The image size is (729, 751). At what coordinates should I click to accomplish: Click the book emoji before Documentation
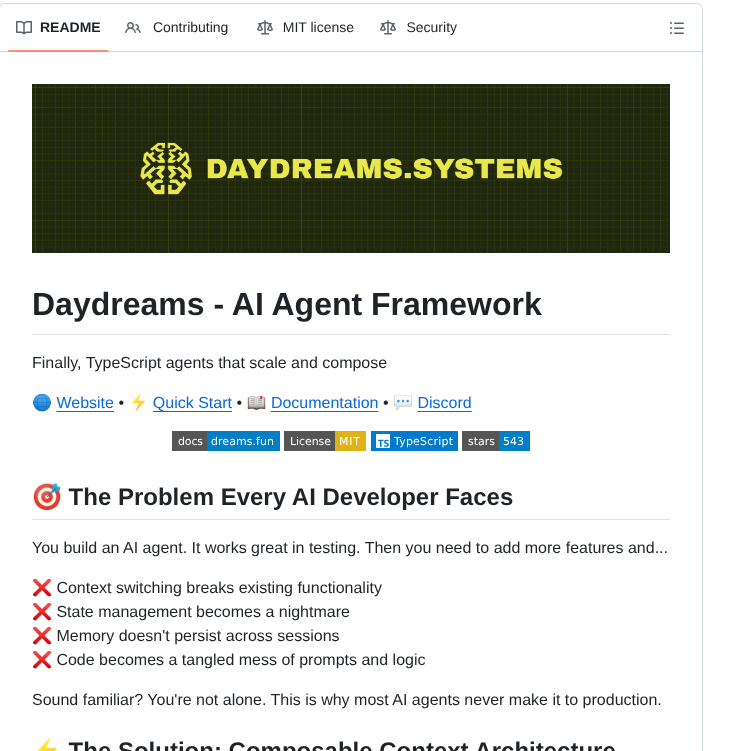[x=256, y=402]
